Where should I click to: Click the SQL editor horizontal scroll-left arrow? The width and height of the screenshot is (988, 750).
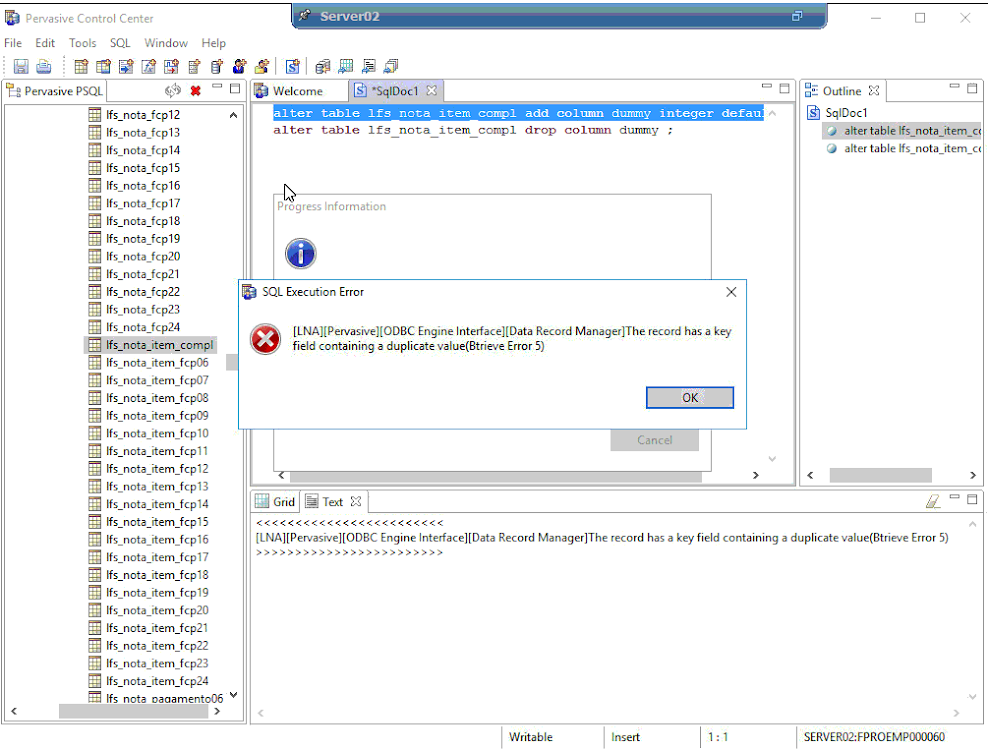(x=281, y=475)
